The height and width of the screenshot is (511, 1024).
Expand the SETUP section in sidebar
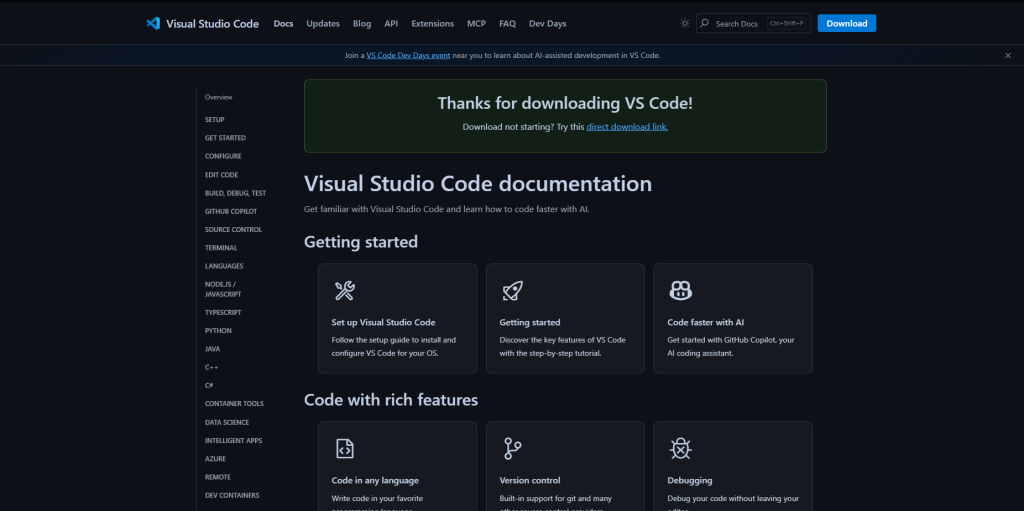pos(215,120)
